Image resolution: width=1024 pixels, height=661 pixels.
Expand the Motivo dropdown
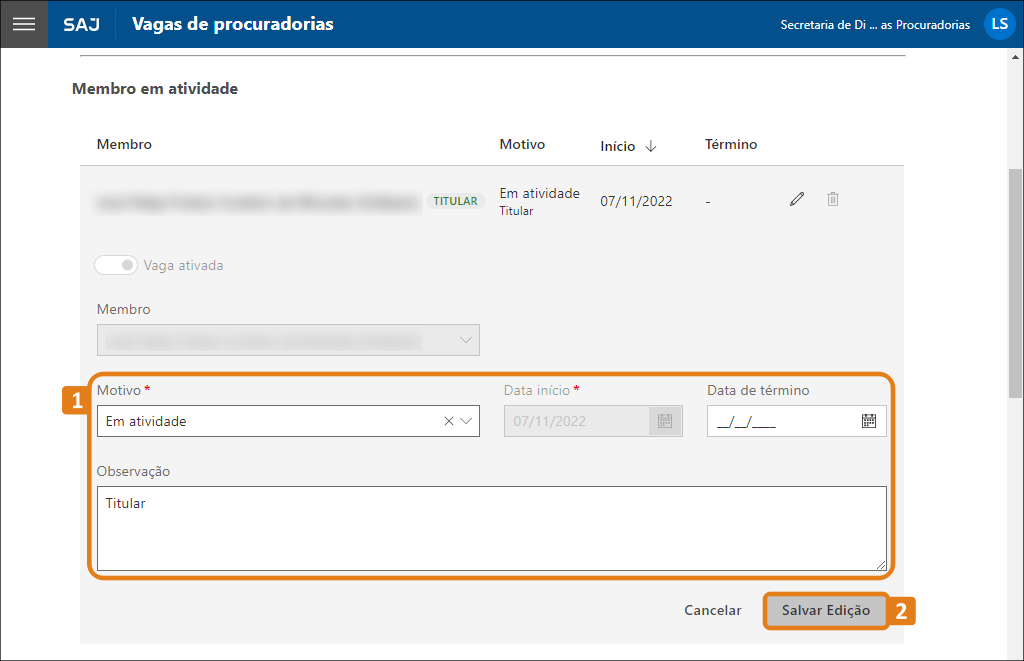[466, 421]
